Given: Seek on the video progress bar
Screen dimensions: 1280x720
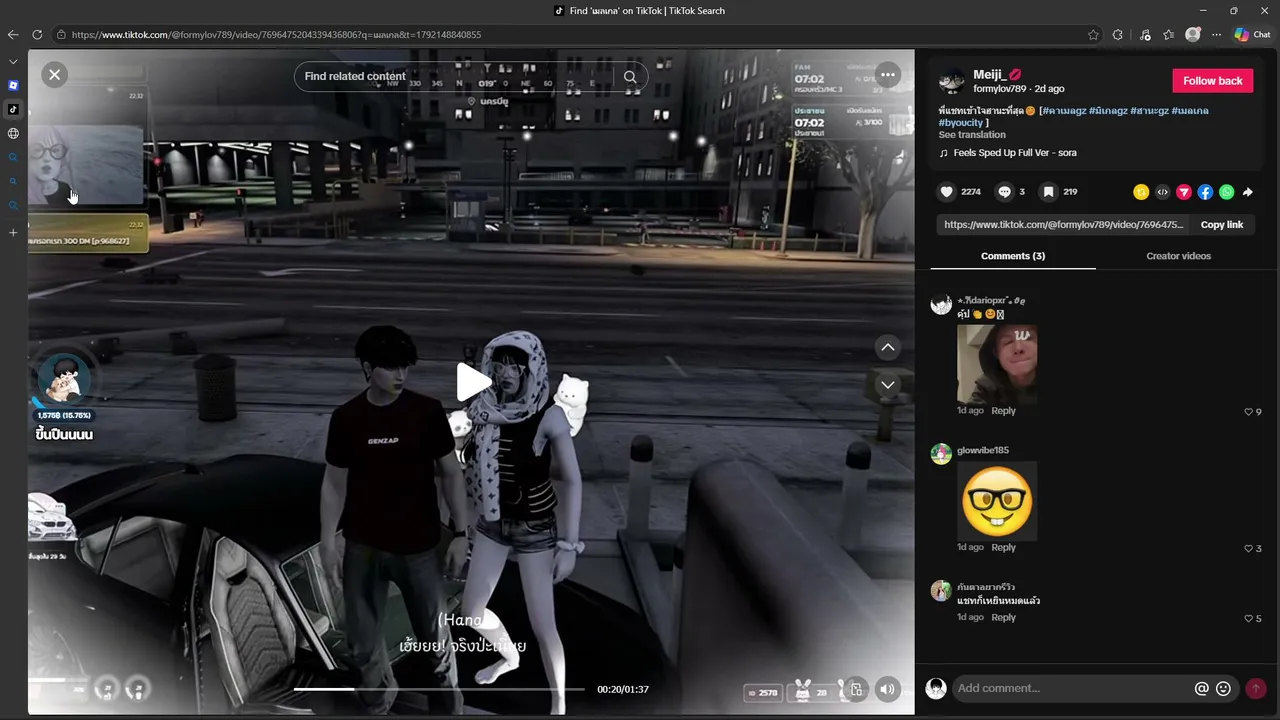Looking at the screenshot, I should pos(439,689).
